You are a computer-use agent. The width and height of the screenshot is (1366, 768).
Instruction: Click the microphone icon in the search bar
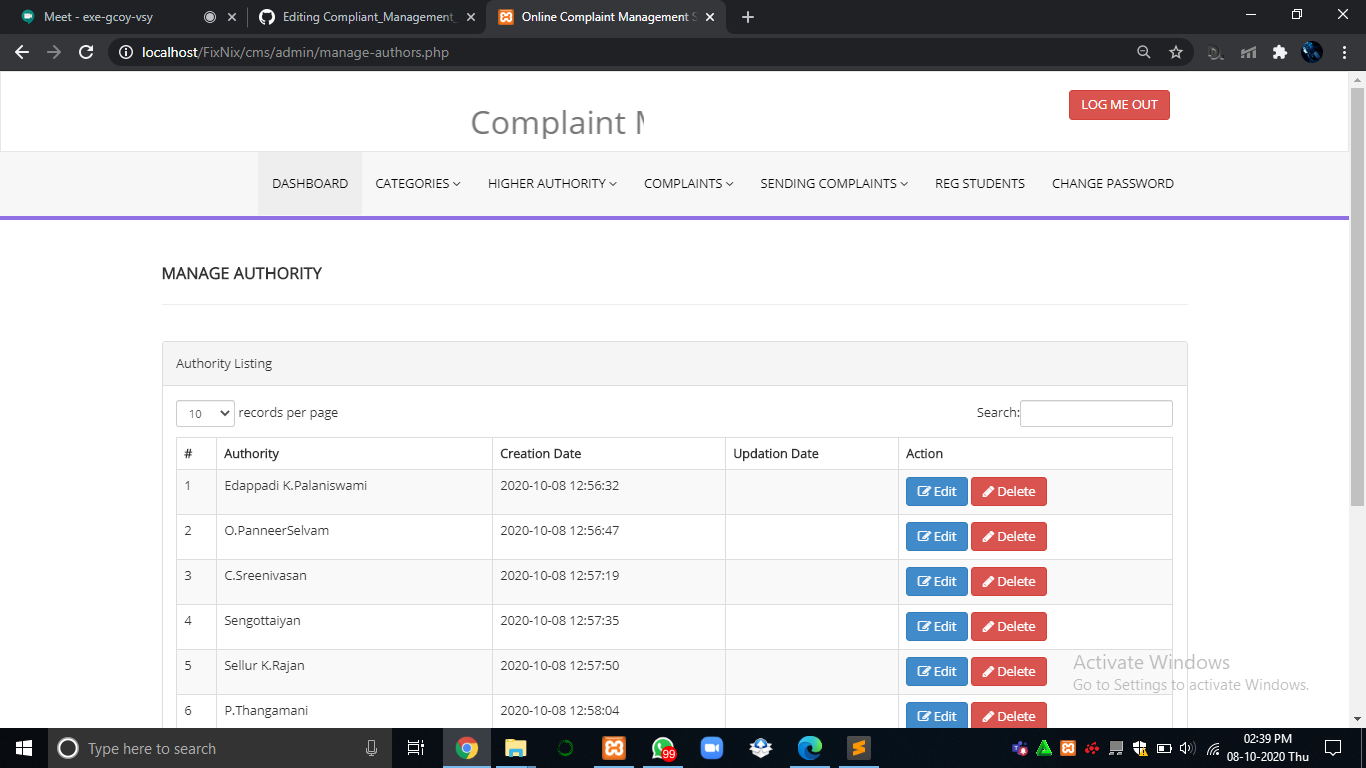(372, 748)
